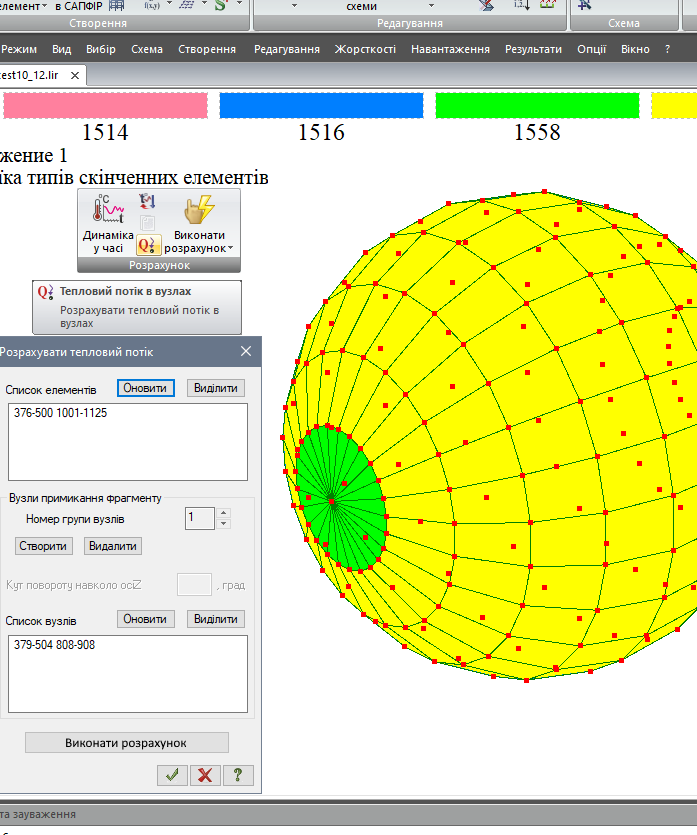Viewport: 697px width, 835px height.
Task: Click the small arrows icon above Q button
Action: click(x=147, y=201)
